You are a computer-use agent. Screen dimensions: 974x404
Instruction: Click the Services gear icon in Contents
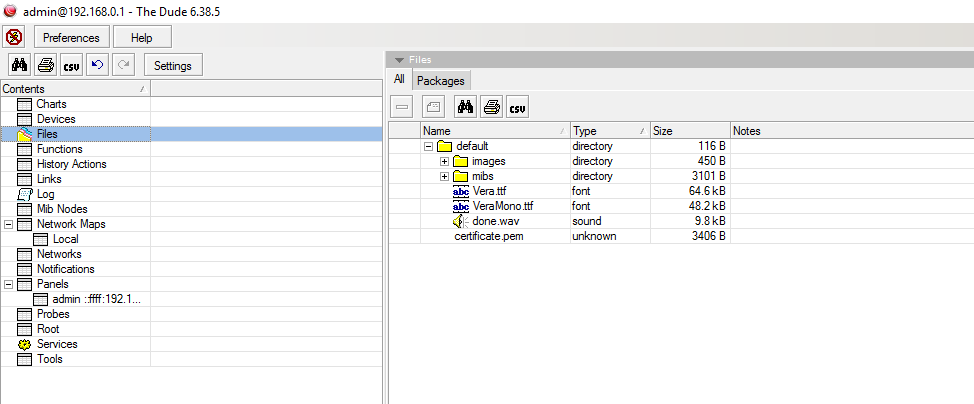25,344
